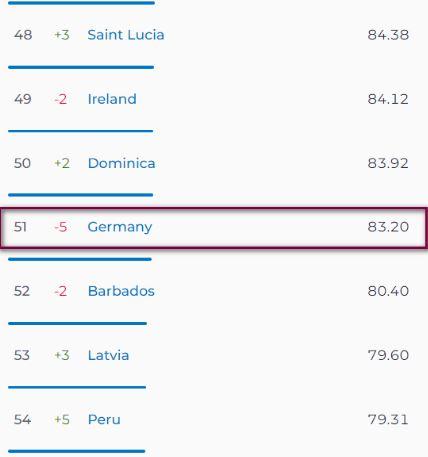Click Germany's -5 rank change
This screenshot has width=428, height=457.
tap(61, 227)
